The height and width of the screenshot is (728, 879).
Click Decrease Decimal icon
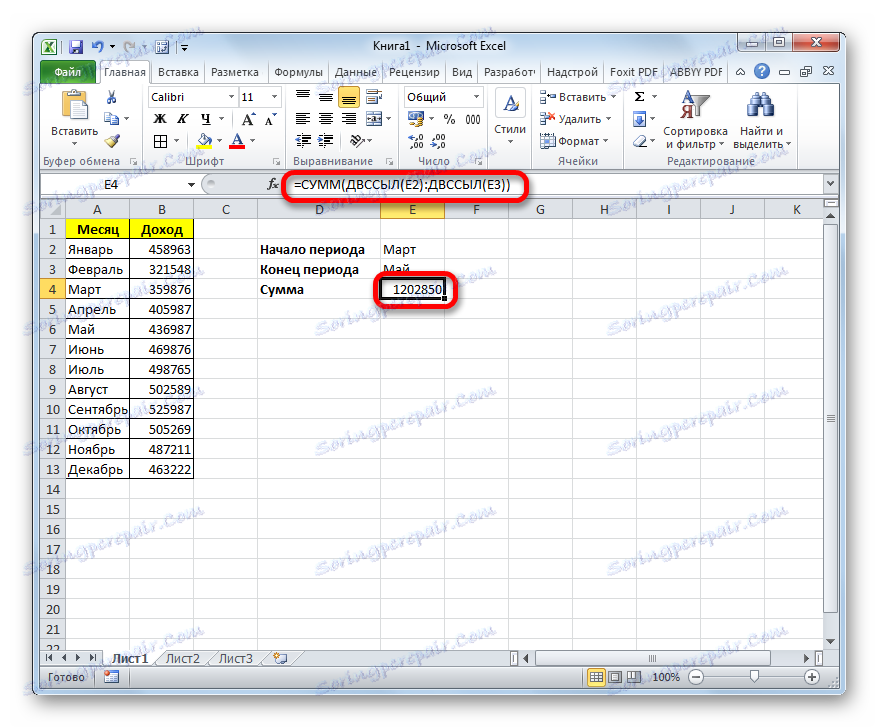[438, 141]
